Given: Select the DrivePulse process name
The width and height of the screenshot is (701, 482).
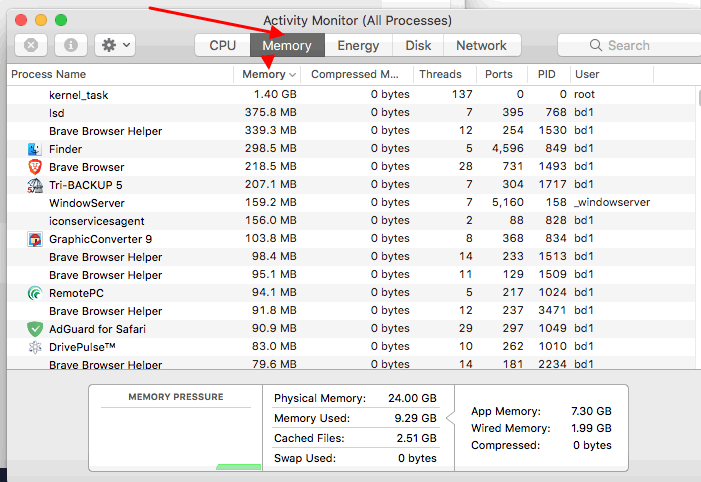Looking at the screenshot, I should pos(82,347).
